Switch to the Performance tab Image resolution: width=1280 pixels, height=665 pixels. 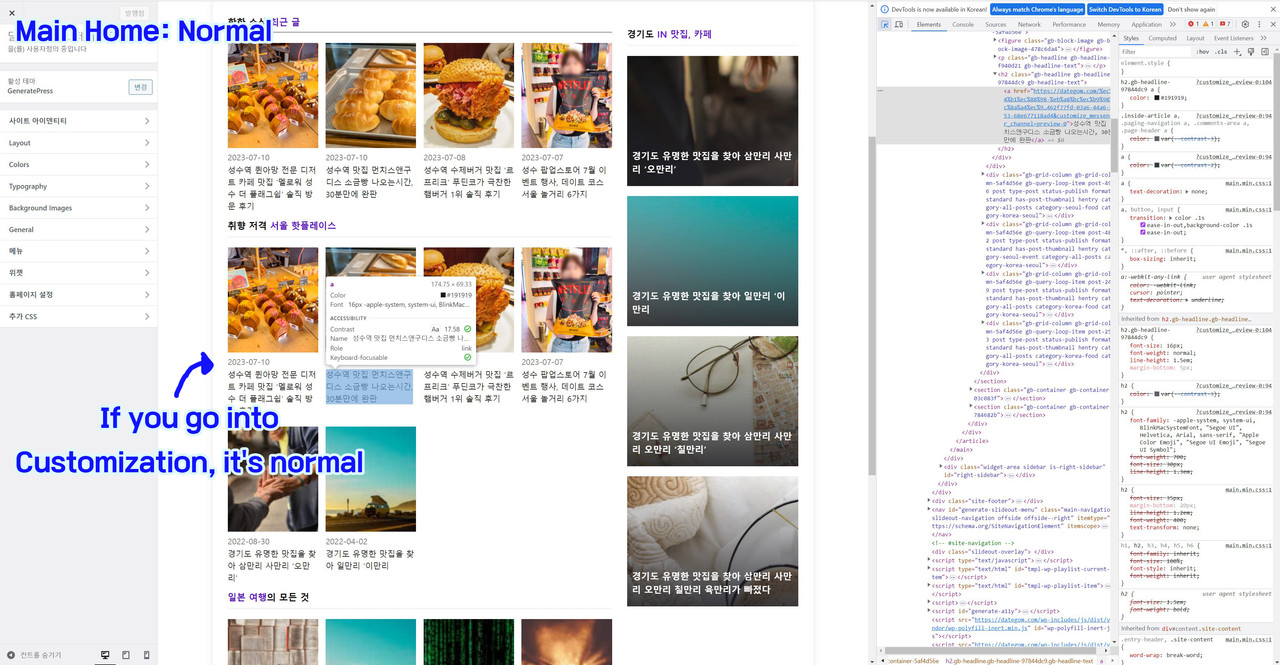coord(1069,24)
